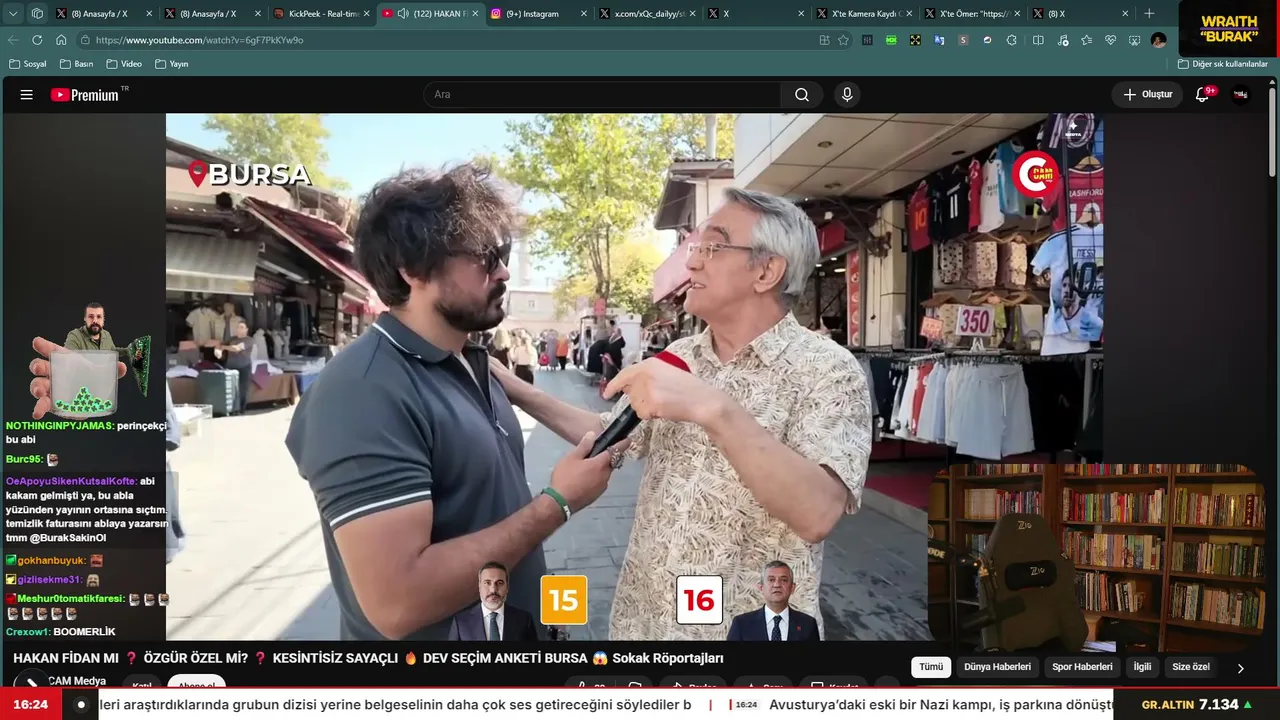Open YouTube notifications bell
The image size is (1280, 720).
click(1203, 95)
